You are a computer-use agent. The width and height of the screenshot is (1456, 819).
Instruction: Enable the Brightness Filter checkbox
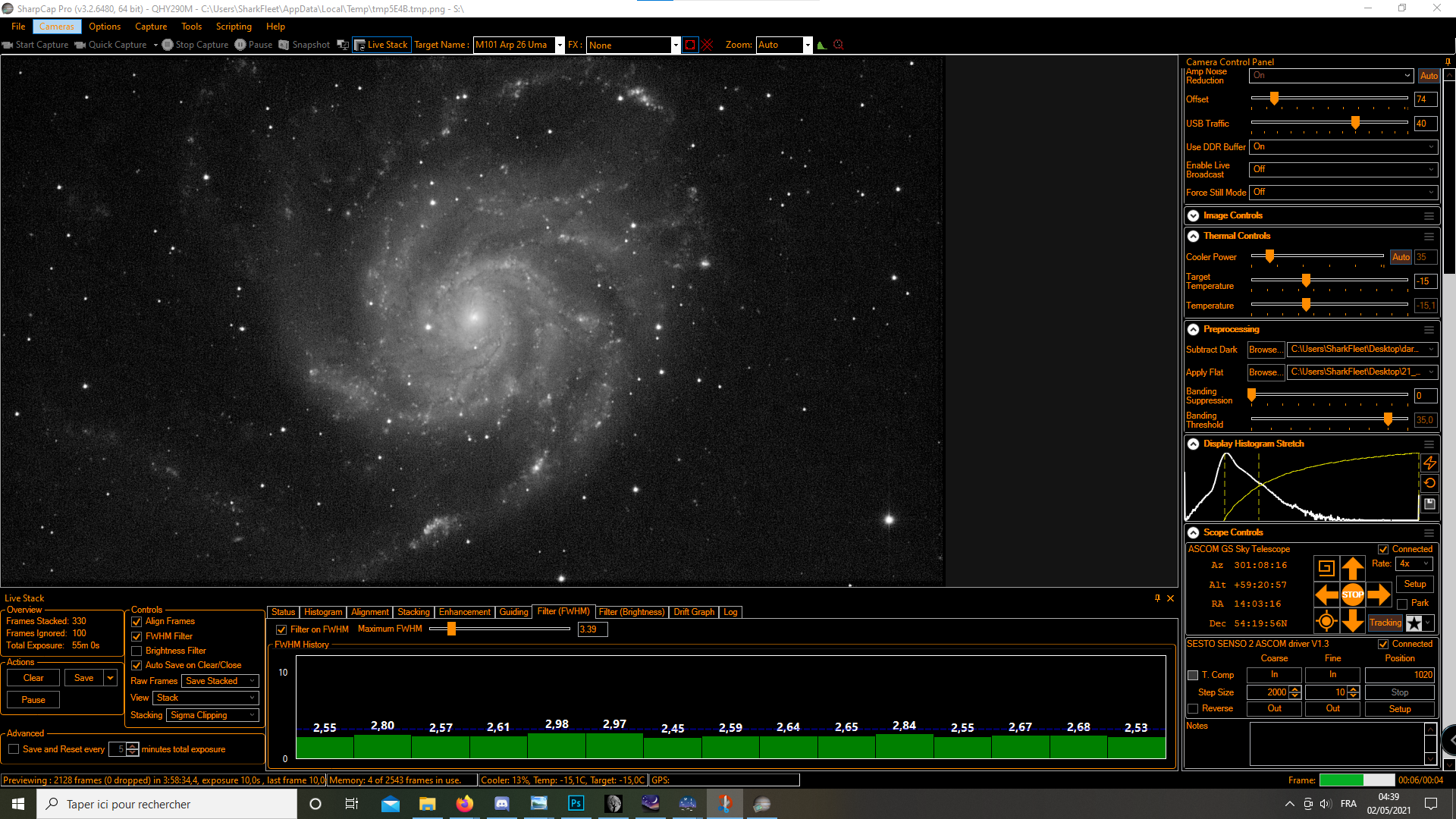click(137, 651)
